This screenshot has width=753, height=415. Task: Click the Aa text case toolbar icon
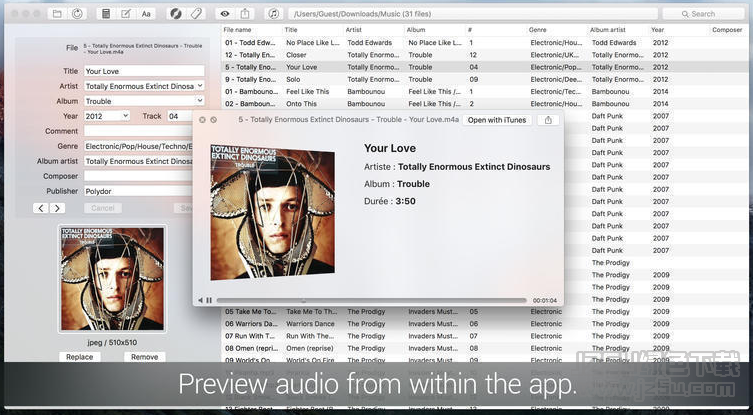(x=146, y=14)
